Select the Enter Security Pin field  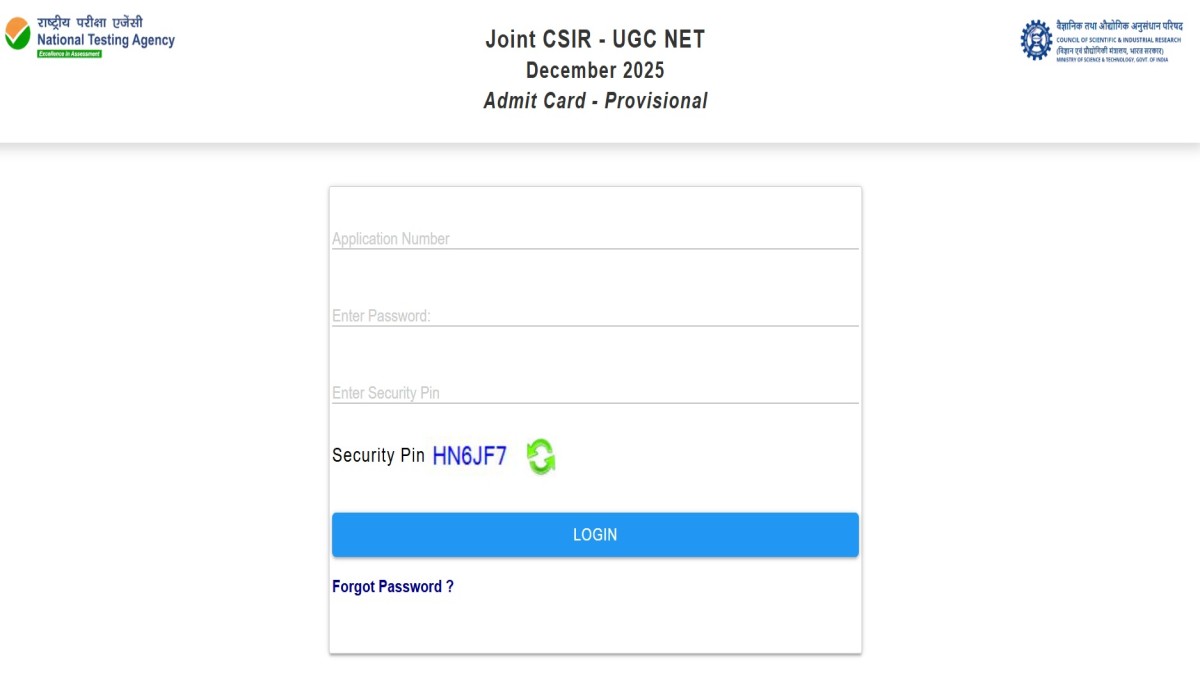click(x=595, y=392)
